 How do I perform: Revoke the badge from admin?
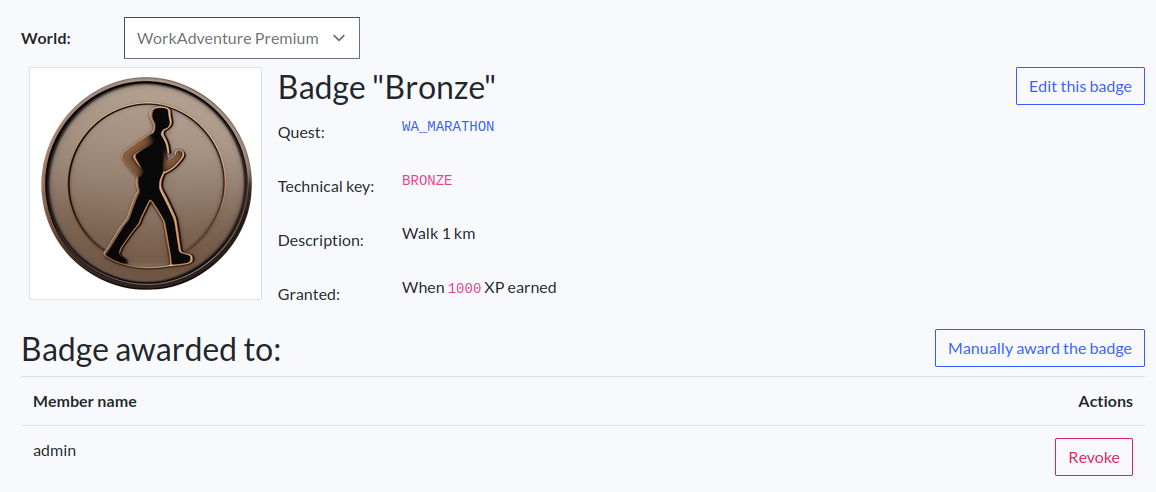tap(1093, 457)
